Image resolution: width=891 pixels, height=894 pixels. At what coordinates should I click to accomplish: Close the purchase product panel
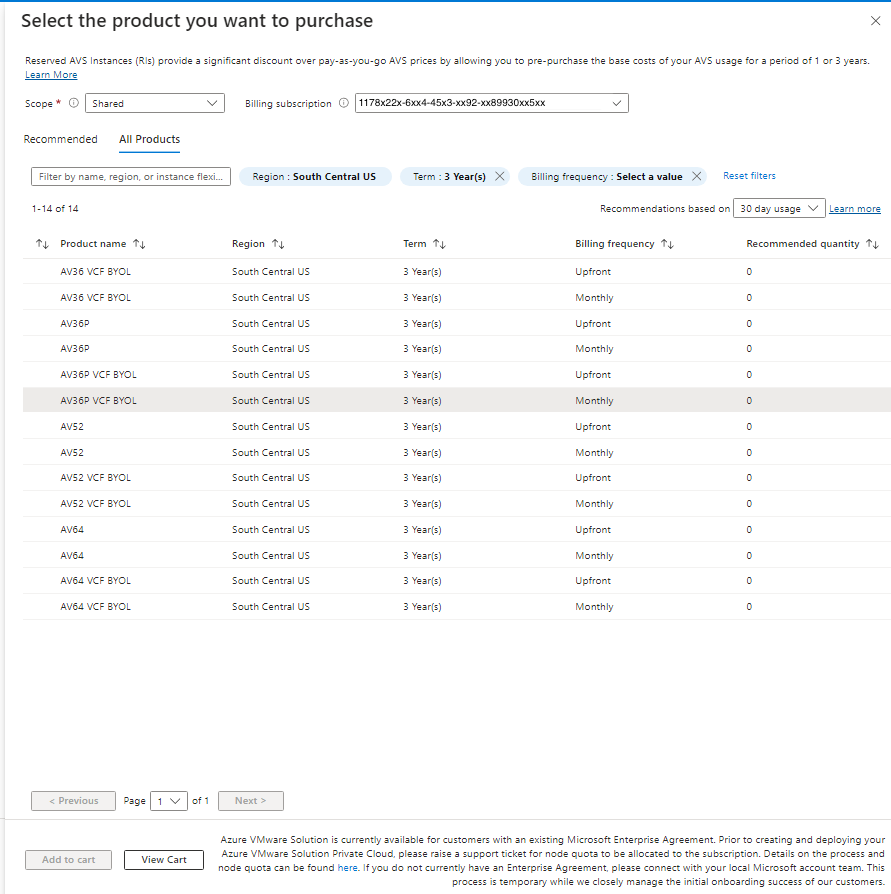(x=876, y=21)
